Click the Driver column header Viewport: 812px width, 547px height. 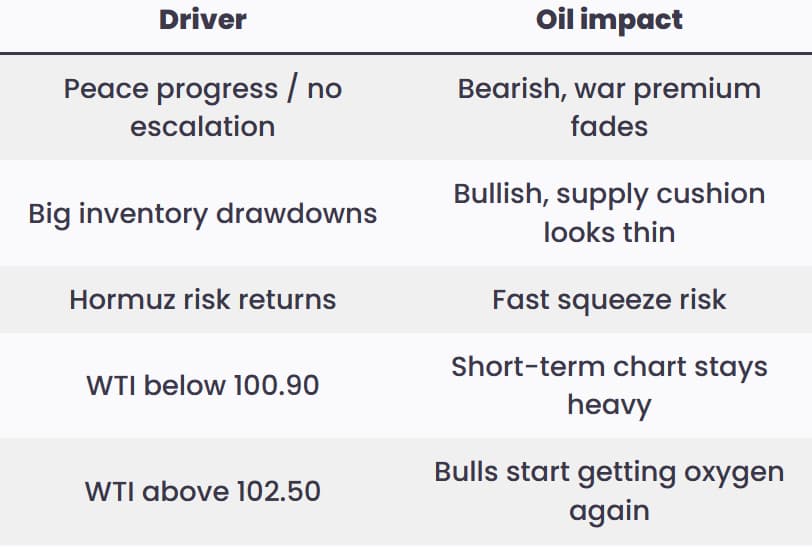point(202,20)
